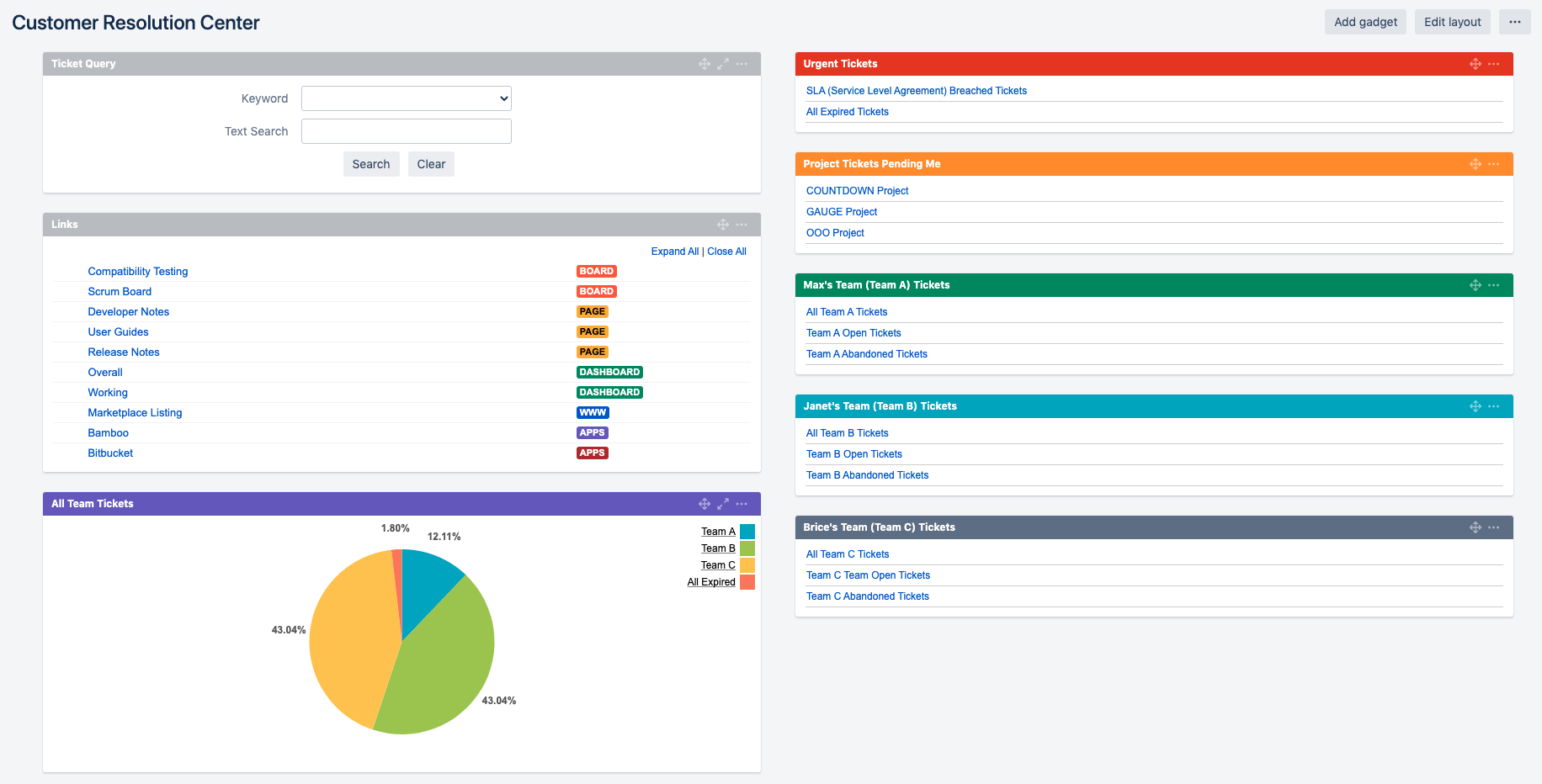Click the Edit layout button
This screenshot has height=784, width=1542.
coord(1452,22)
